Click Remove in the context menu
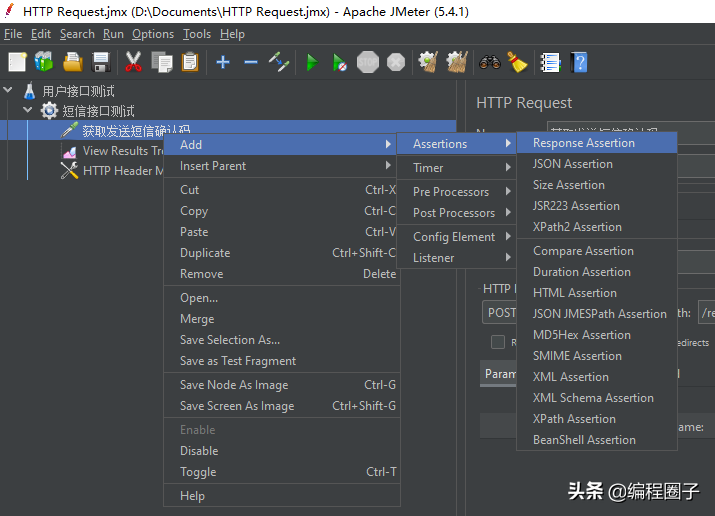The width and height of the screenshot is (715, 516). point(282,274)
